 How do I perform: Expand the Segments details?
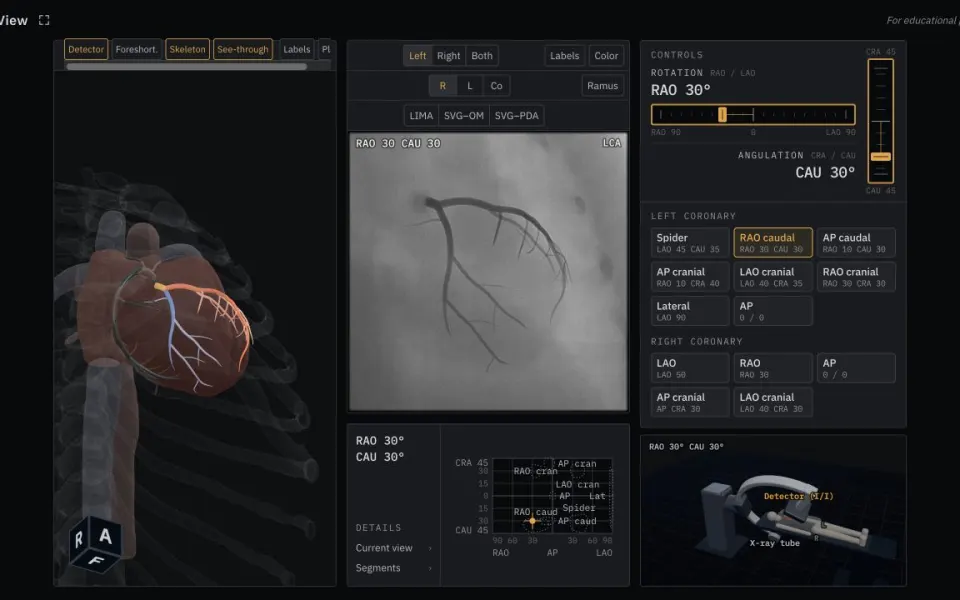(x=394, y=568)
